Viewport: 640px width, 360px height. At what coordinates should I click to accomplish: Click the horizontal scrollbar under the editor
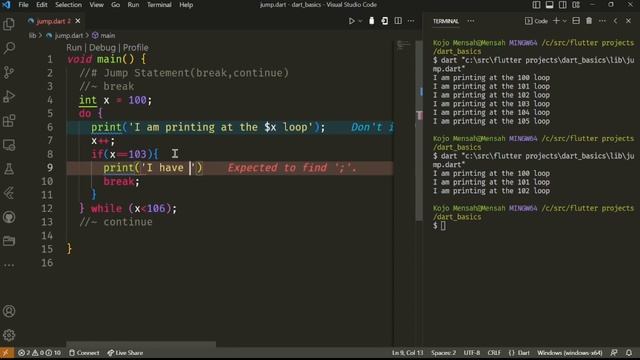pyautogui.click(x=141, y=345)
